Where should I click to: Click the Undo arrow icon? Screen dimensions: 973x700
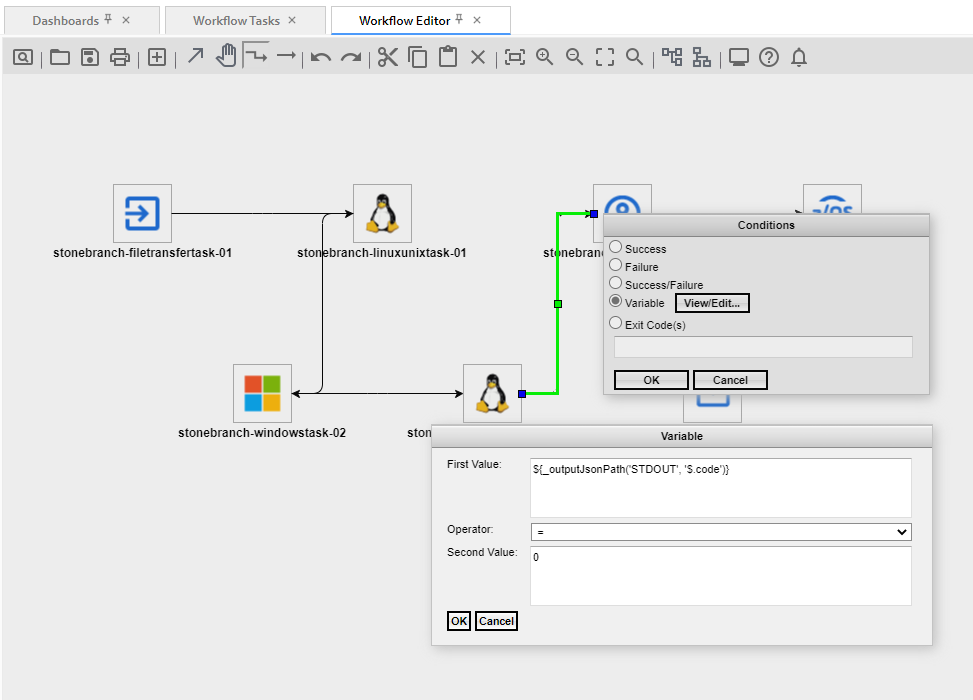click(x=321, y=57)
